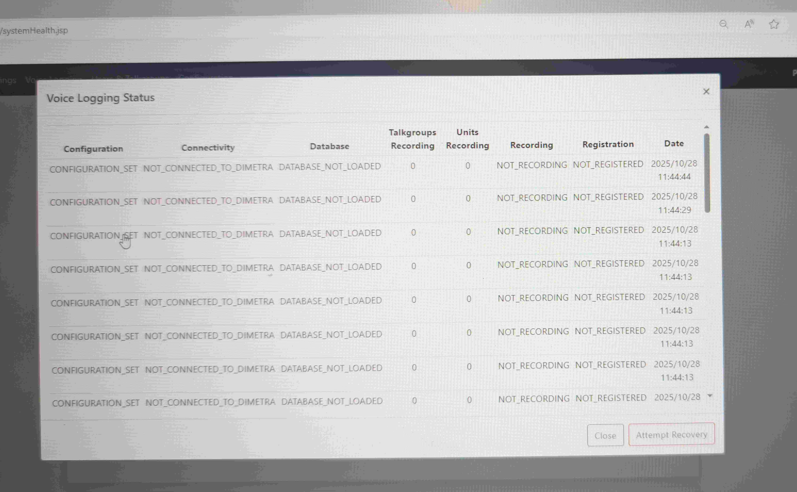Image resolution: width=797 pixels, height=492 pixels.
Task: Click Units Recording 0 in 11:44:29 row
Action: [x=468, y=198]
